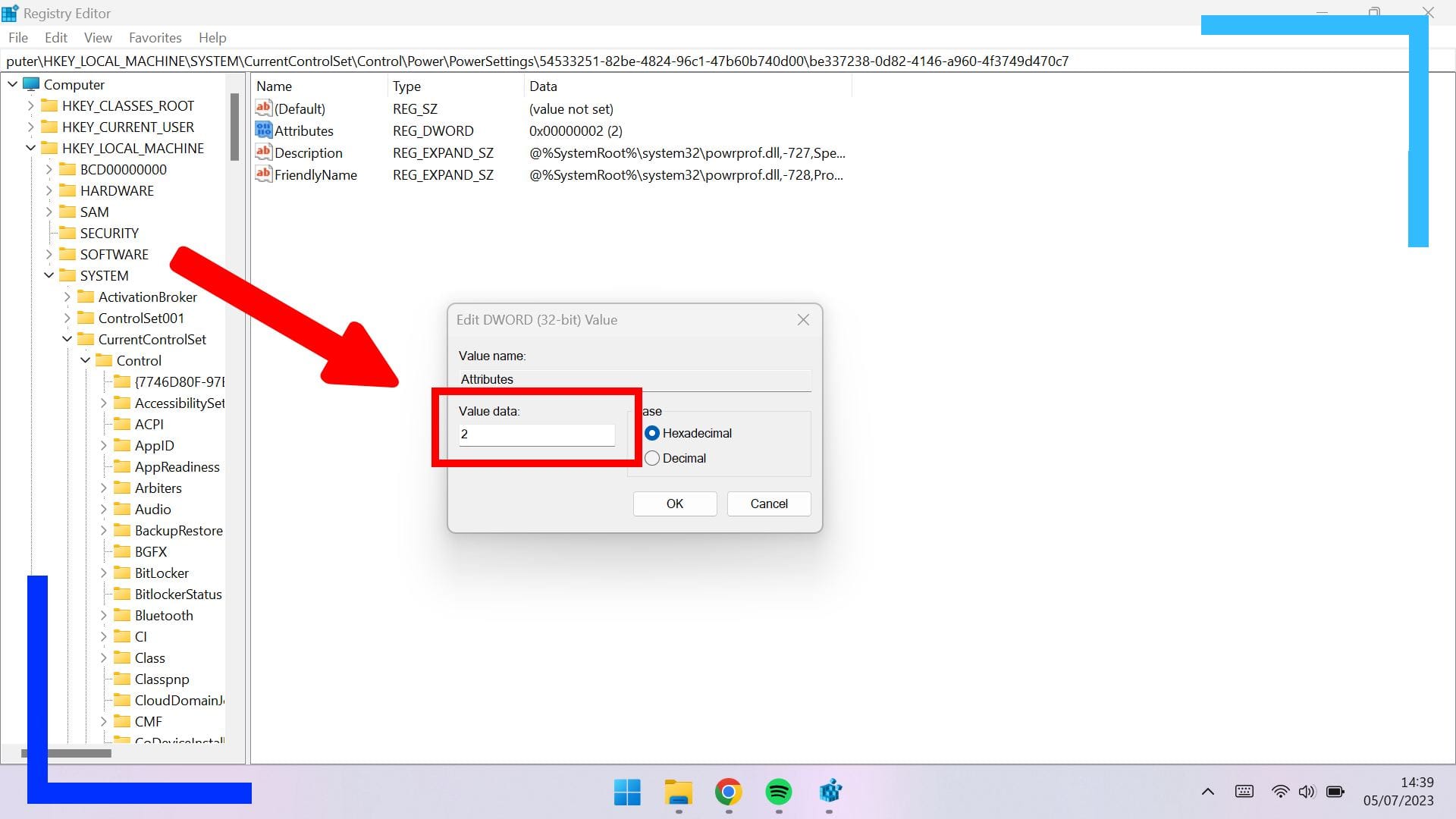The image size is (1456, 819).
Task: Open the Edit menu
Action: pos(55,38)
